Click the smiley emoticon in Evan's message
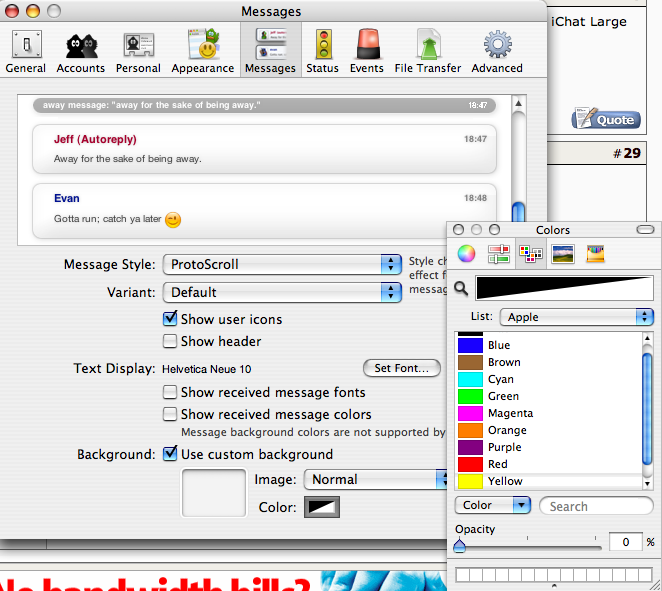Screen dimensions: 662x591 pyautogui.click(x=173, y=220)
